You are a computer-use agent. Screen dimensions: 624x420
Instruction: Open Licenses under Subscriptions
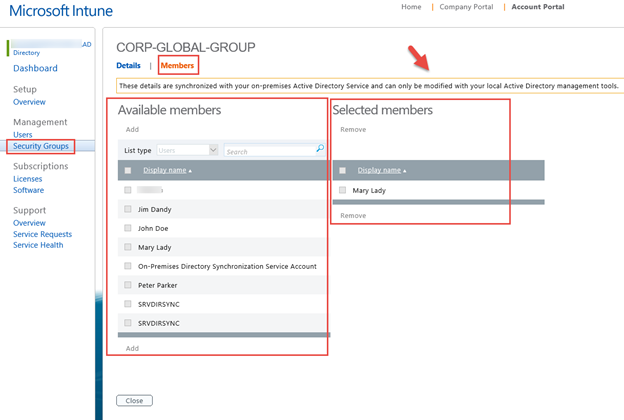pos(27,179)
